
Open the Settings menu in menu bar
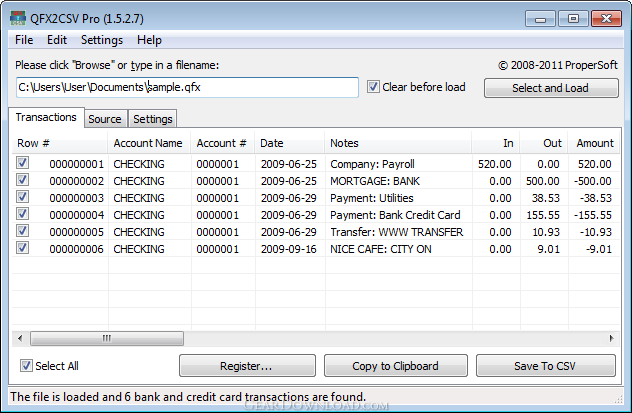click(102, 40)
